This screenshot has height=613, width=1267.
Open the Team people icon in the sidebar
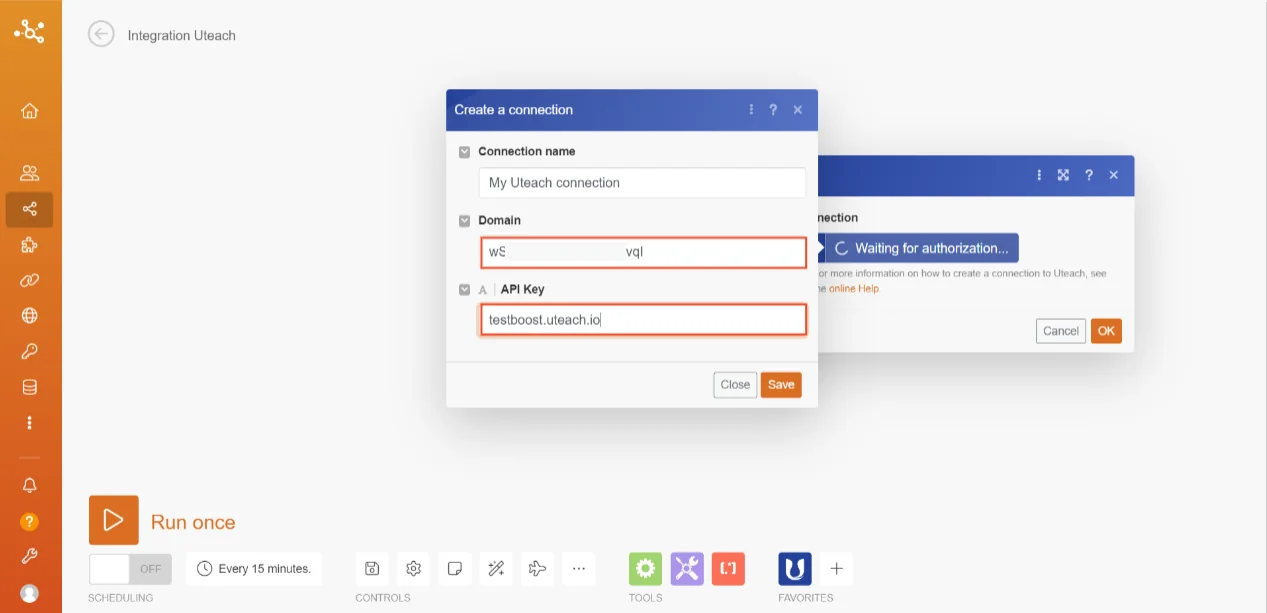tap(30, 173)
